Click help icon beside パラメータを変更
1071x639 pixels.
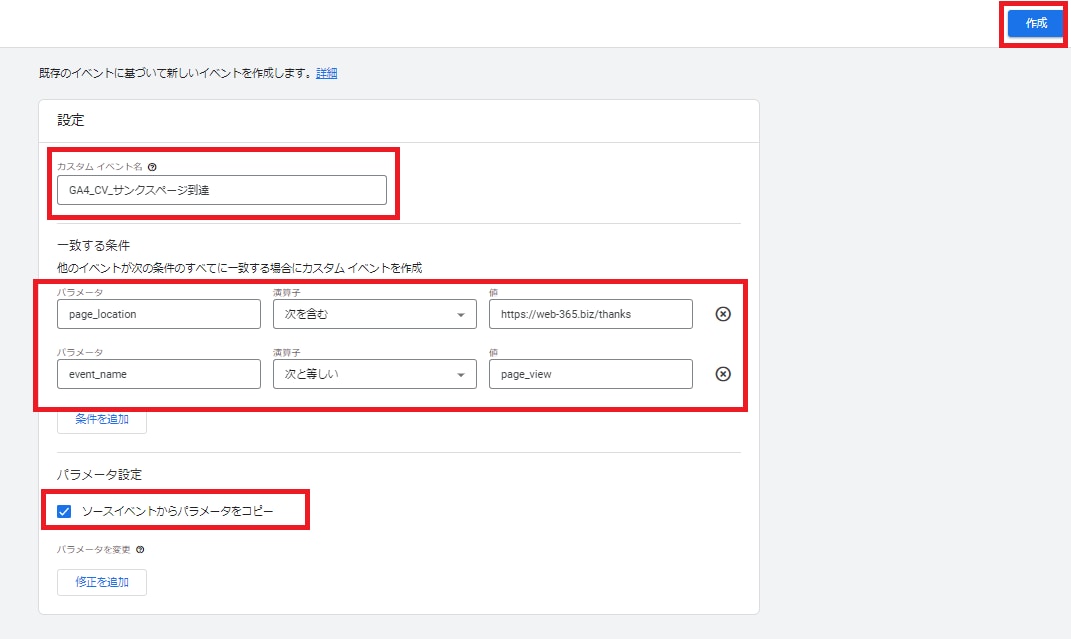coord(140,550)
